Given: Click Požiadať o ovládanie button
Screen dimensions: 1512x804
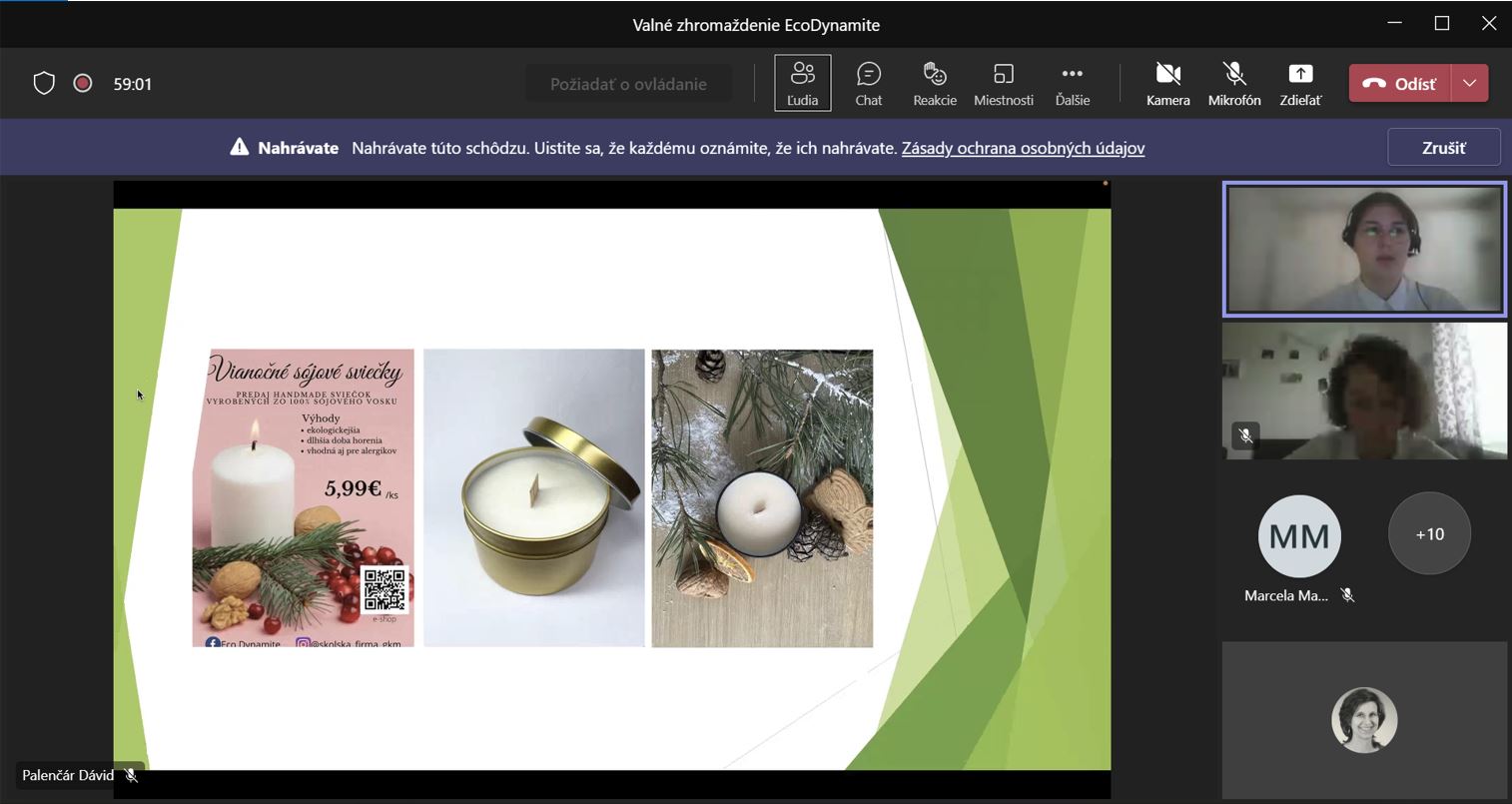Looking at the screenshot, I should (628, 84).
